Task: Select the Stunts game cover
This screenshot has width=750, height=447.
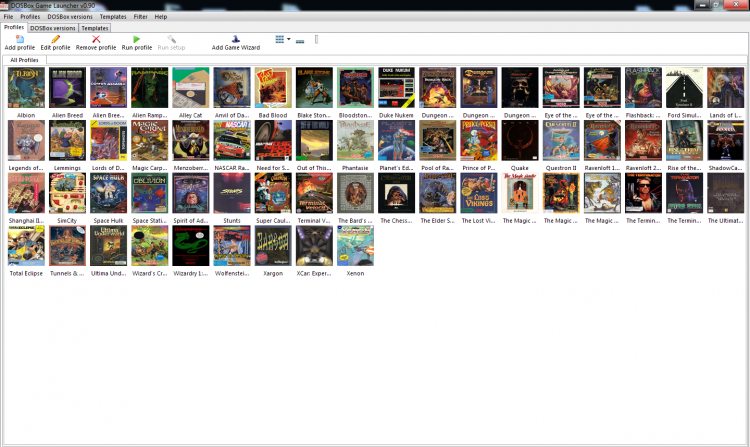Action: click(x=232, y=193)
